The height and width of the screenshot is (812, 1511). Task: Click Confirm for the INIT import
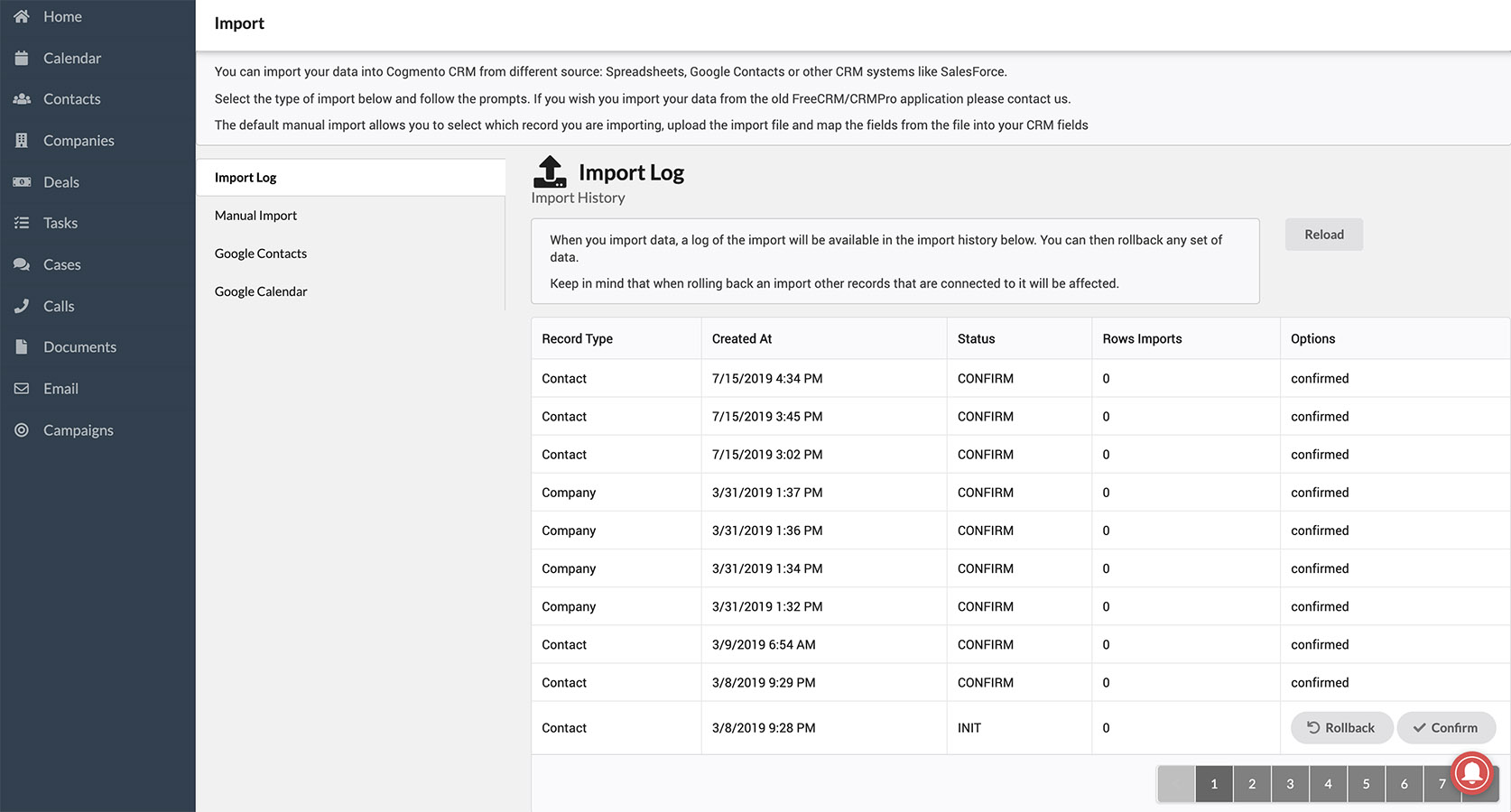[1446, 728]
